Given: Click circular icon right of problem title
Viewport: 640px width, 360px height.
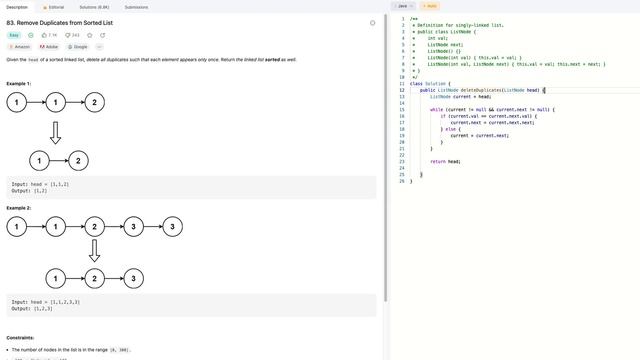Looking at the screenshot, I should pos(372,23).
